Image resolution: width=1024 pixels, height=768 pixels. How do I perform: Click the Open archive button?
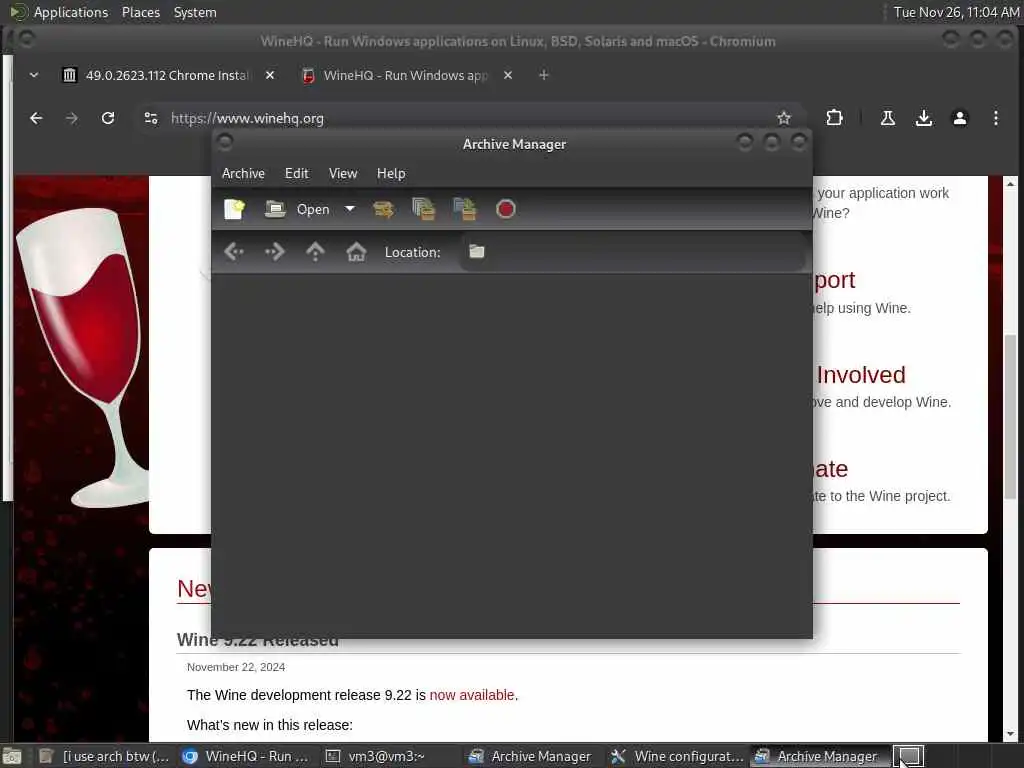[297, 209]
